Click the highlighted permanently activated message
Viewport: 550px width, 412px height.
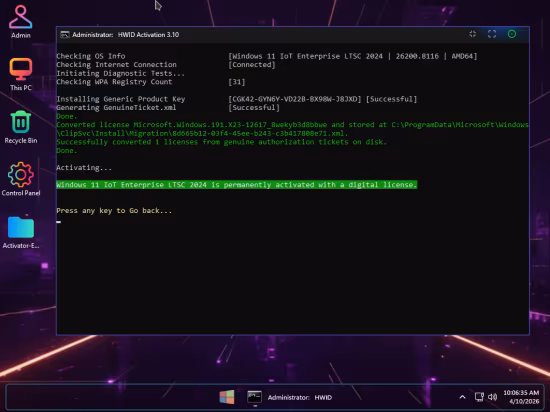[237, 185]
